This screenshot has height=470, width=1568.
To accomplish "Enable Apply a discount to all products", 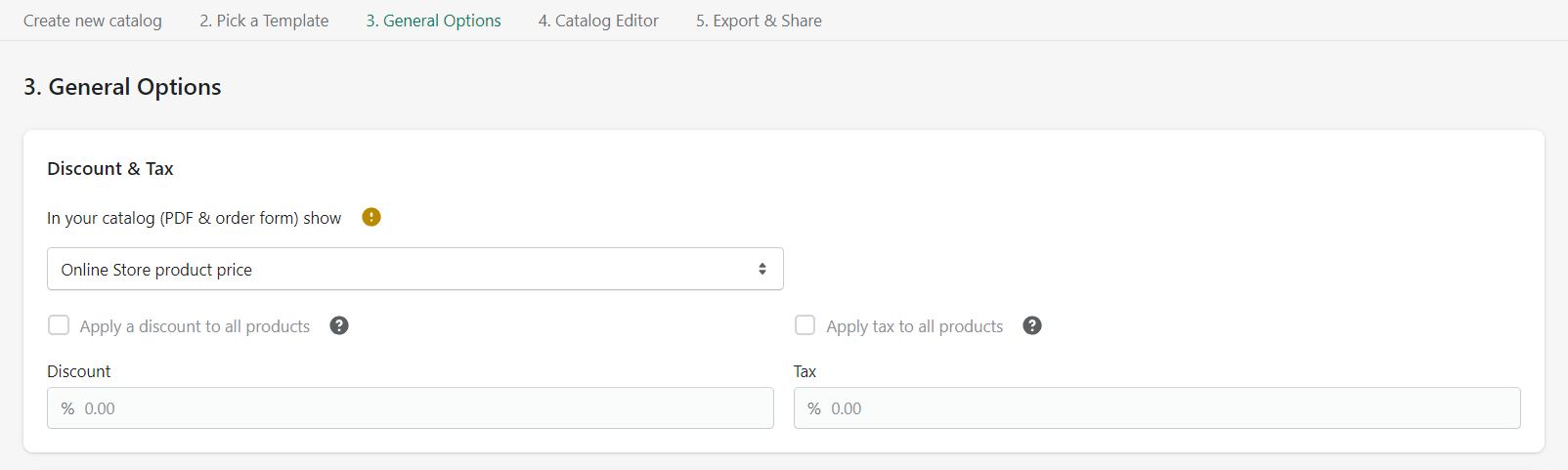I will pos(60,325).
